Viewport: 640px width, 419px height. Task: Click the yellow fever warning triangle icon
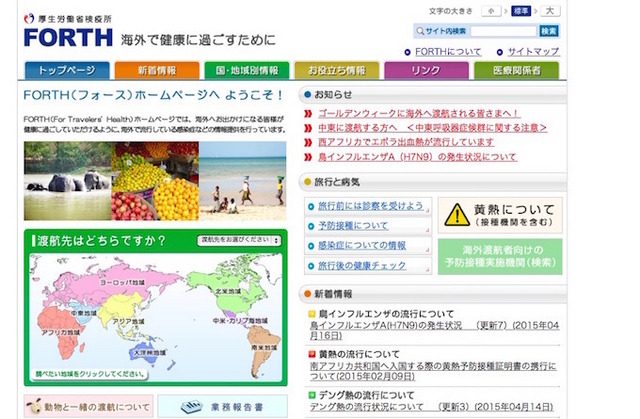(x=457, y=215)
